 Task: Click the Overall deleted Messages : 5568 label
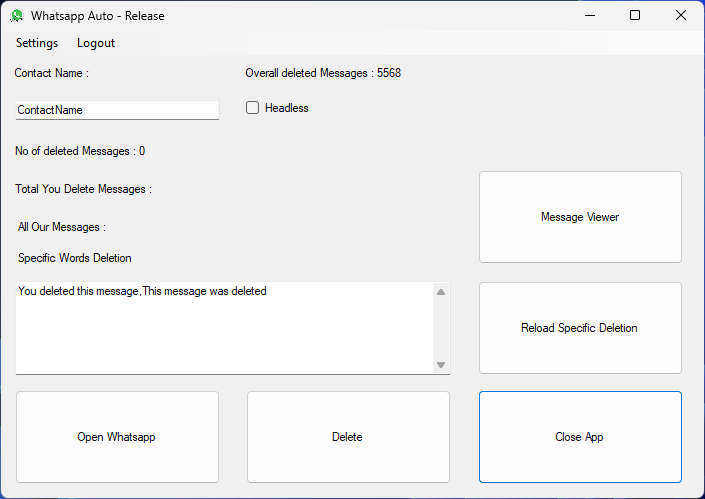tap(323, 73)
